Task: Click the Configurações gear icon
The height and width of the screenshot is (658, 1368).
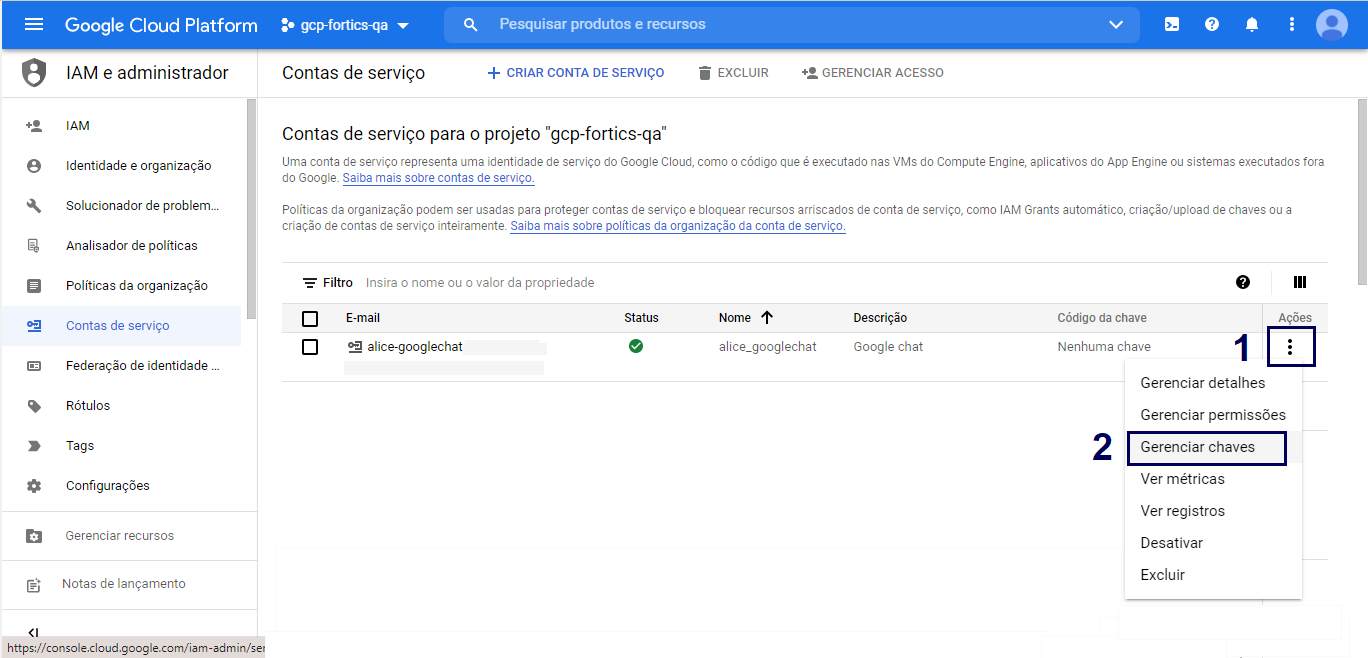Action: tap(34, 486)
